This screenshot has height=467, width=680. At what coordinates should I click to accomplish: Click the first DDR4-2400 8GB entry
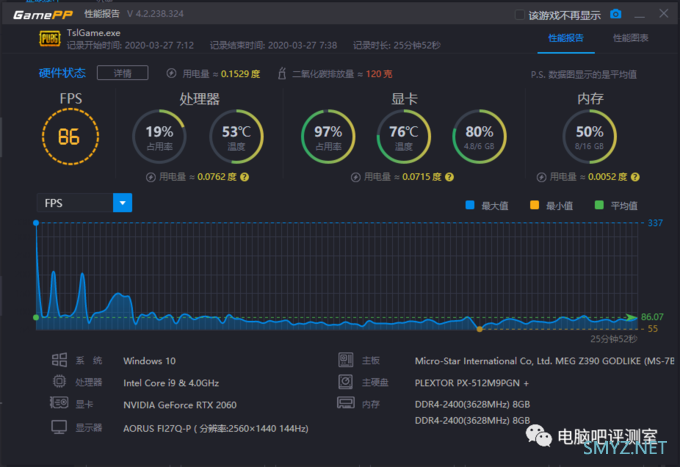472,404
